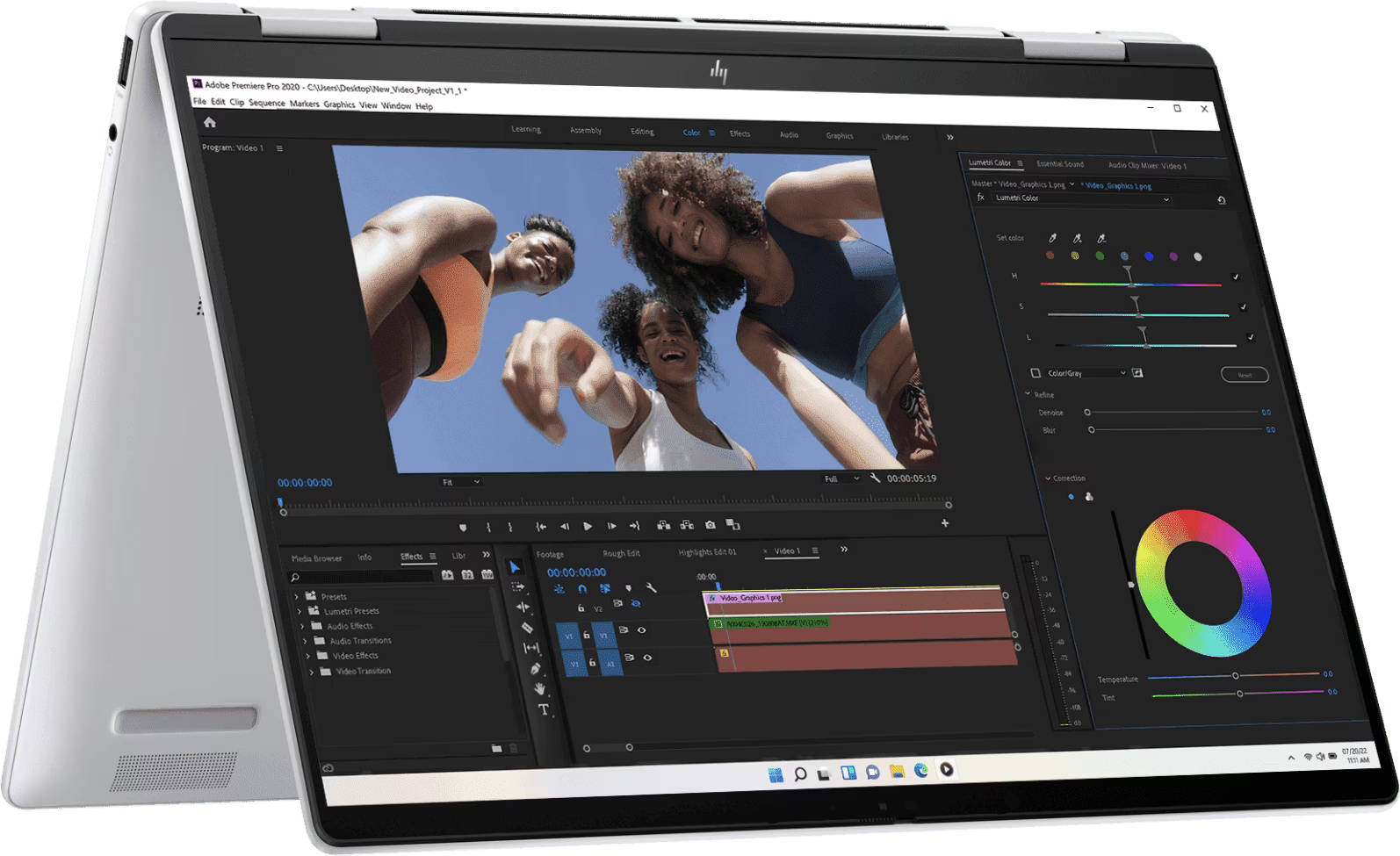Toggle the timeline Snap magnet

click(581, 588)
